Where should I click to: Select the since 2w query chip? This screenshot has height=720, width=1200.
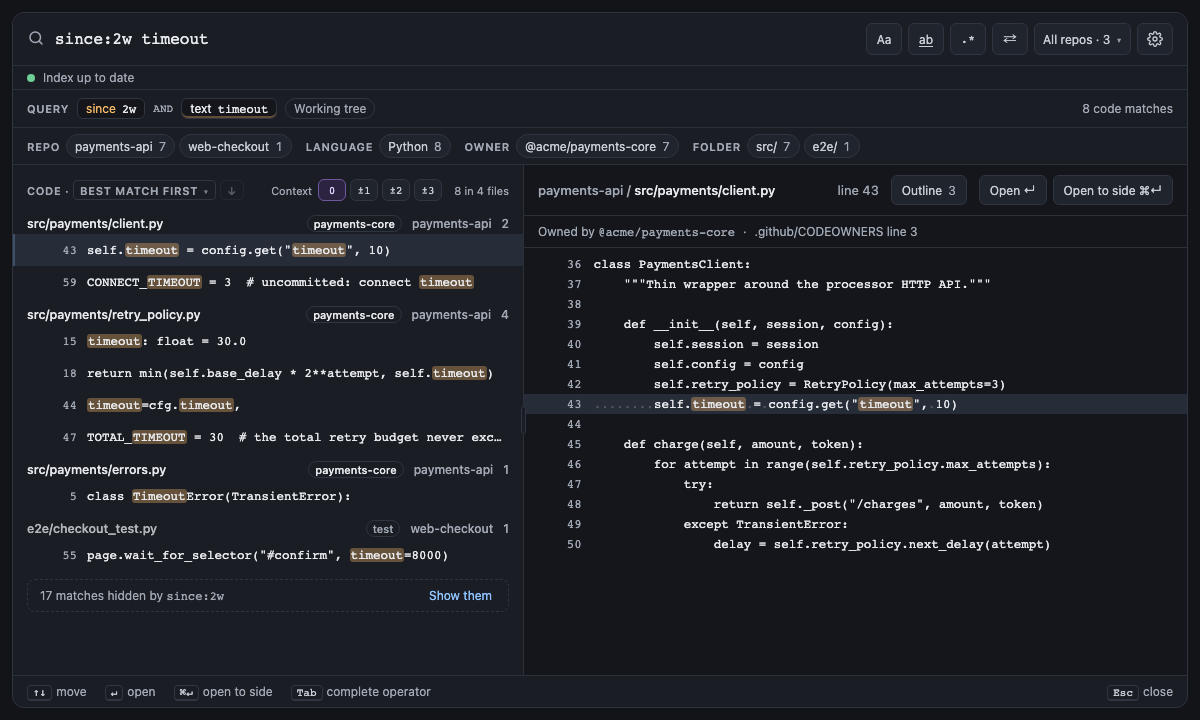click(111, 109)
